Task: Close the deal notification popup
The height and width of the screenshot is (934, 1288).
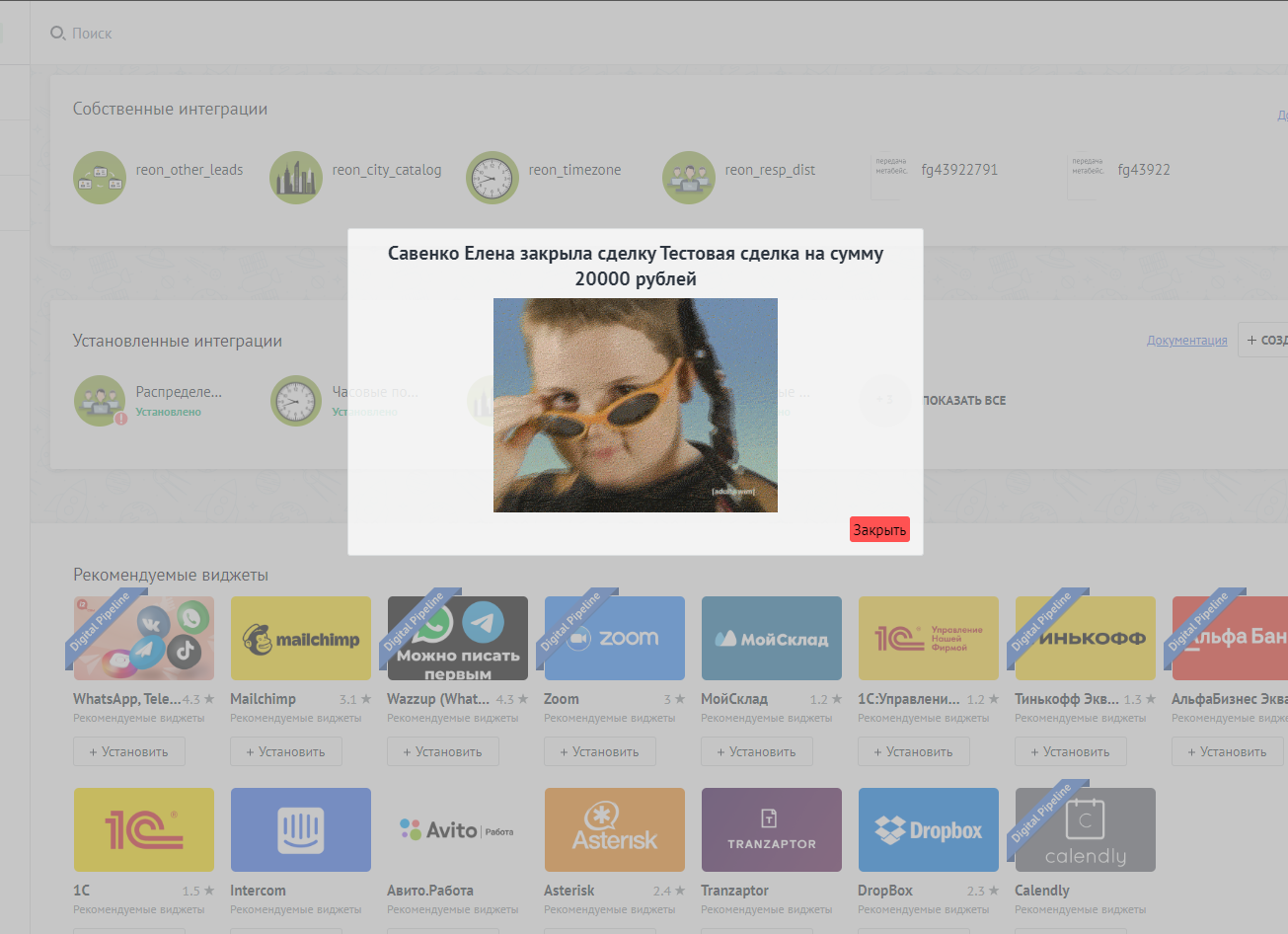Action: (879, 530)
